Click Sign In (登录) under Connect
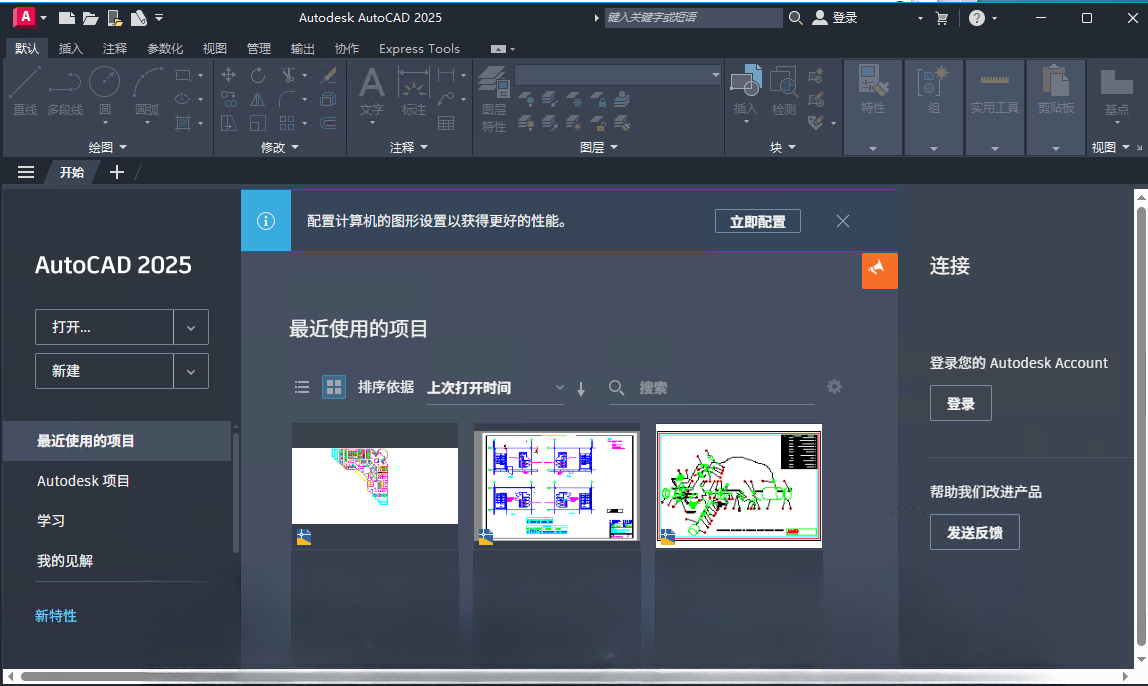 click(x=961, y=403)
